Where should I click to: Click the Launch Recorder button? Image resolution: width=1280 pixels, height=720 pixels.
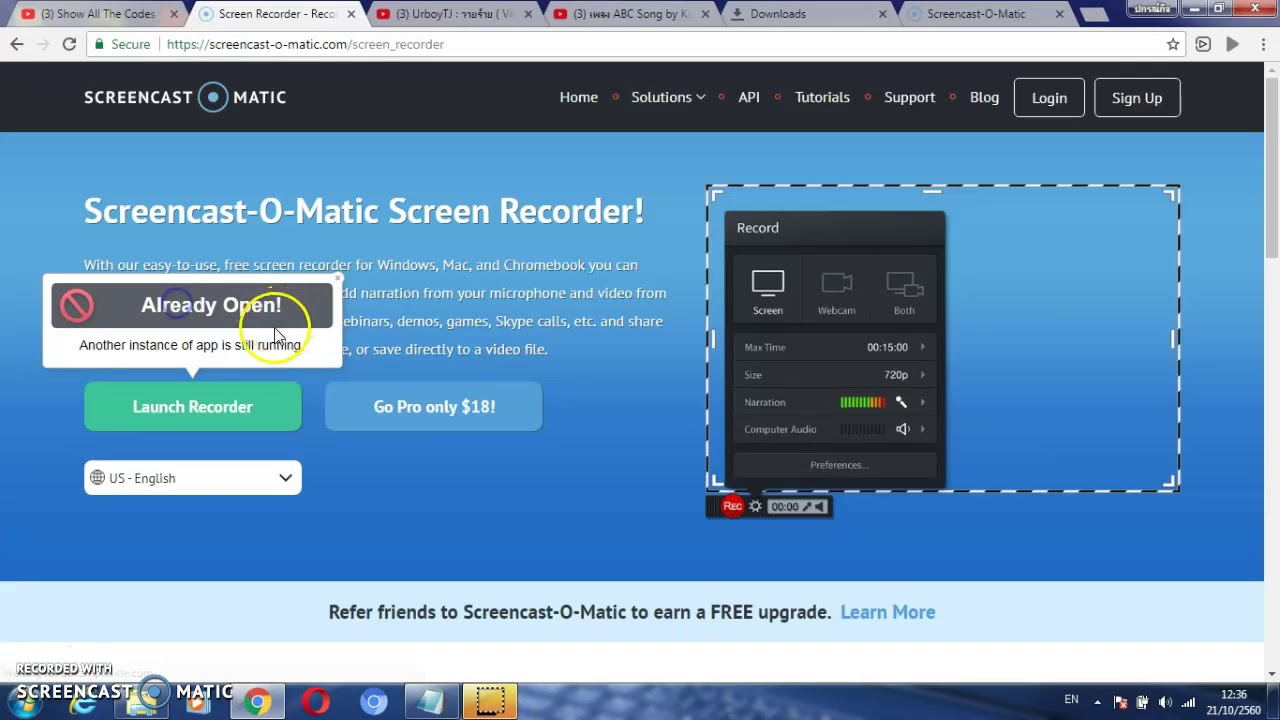point(192,407)
